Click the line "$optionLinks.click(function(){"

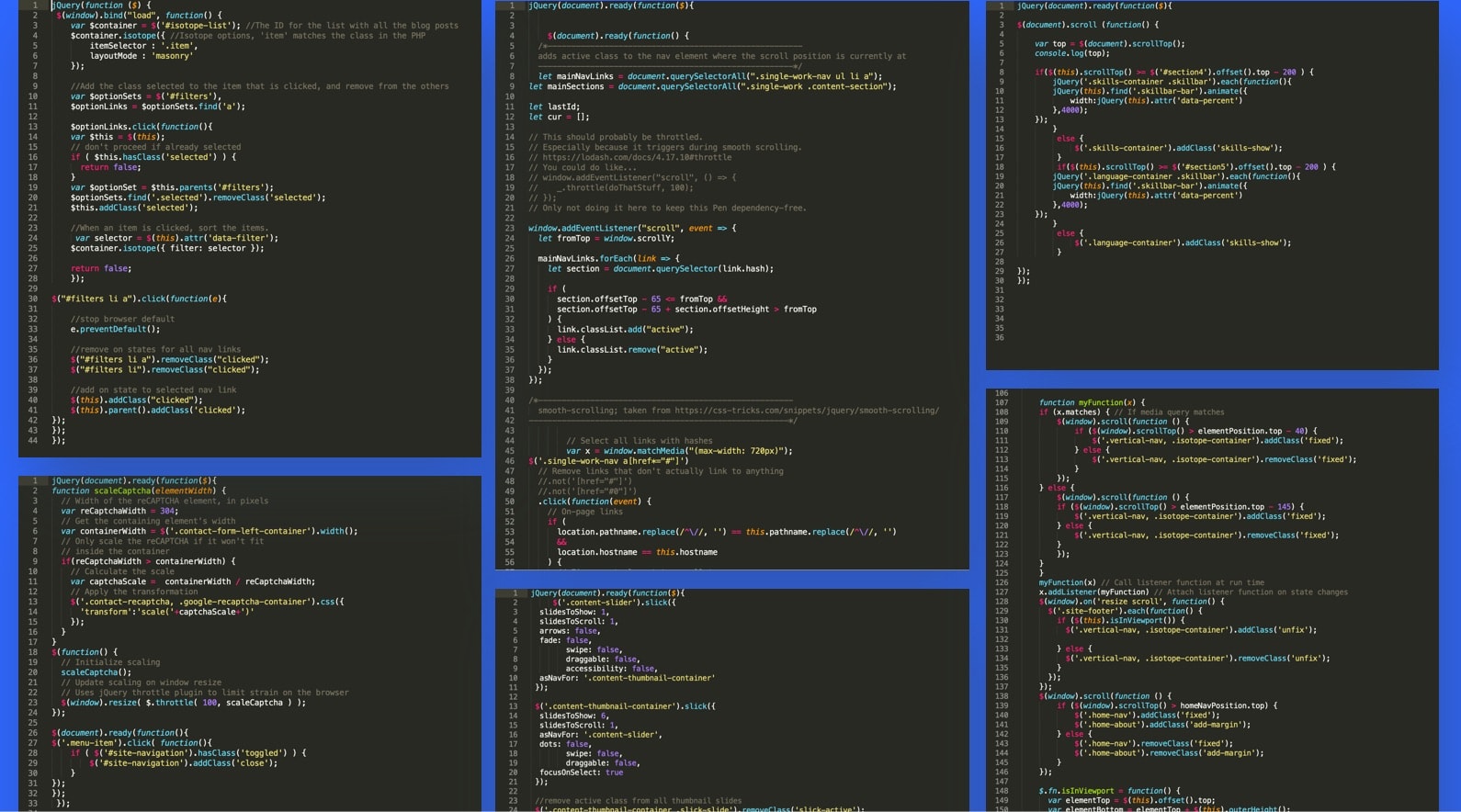coord(142,127)
